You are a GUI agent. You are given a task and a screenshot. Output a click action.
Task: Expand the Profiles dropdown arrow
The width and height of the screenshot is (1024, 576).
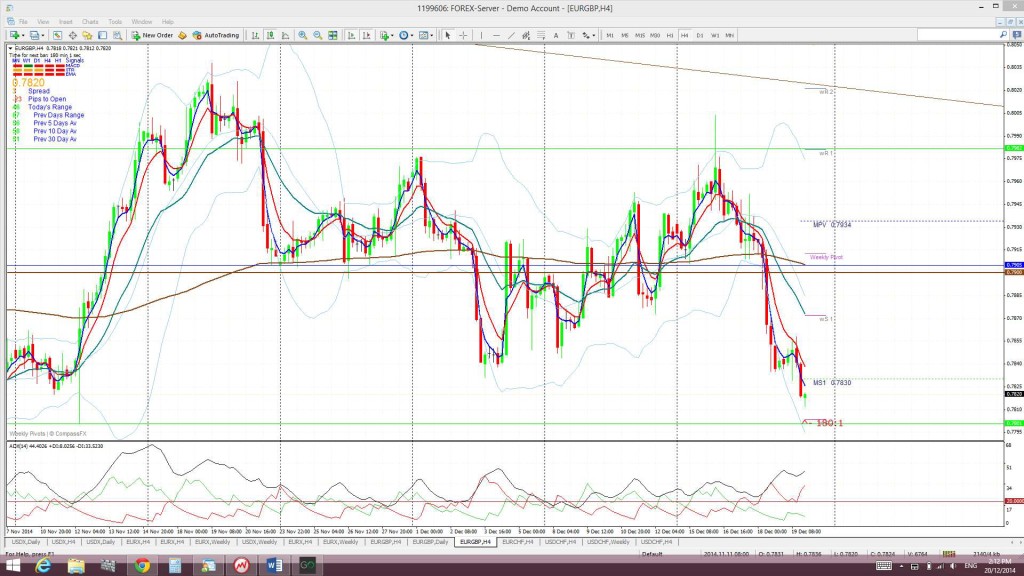tap(43, 35)
